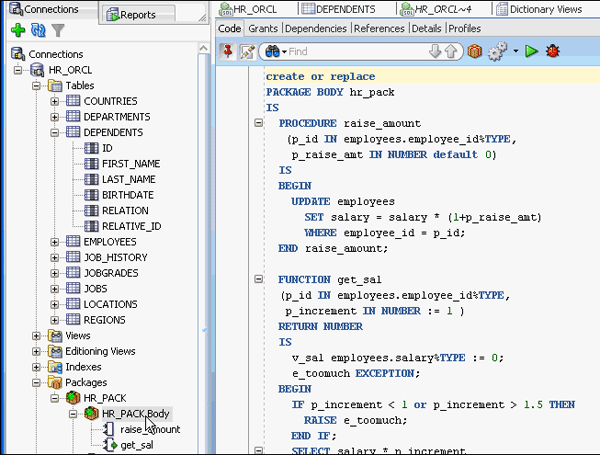Run the package with green arrow
The height and width of the screenshot is (455, 600).
[532, 51]
